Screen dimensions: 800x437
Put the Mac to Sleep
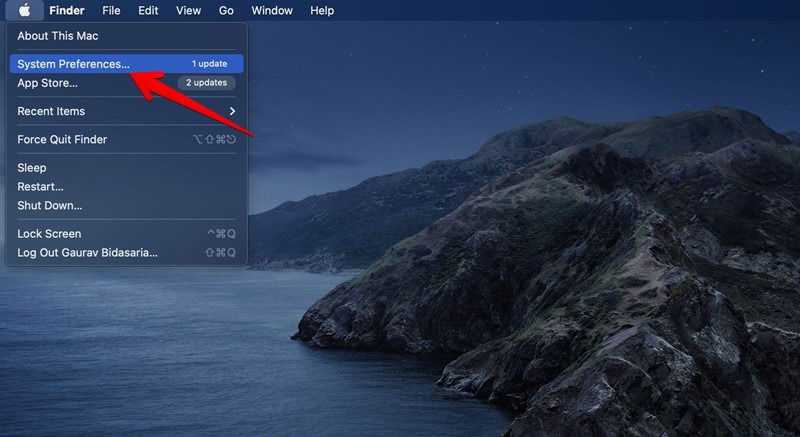click(x=32, y=167)
